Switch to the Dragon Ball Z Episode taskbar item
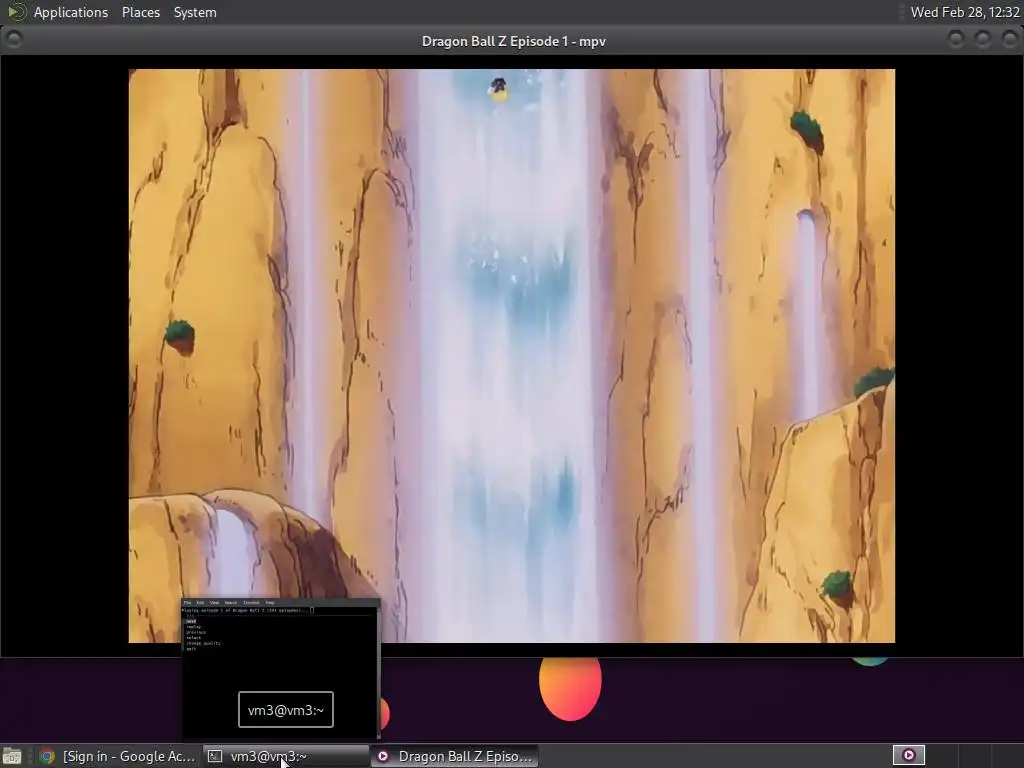This screenshot has height=768, width=1024. click(455, 756)
